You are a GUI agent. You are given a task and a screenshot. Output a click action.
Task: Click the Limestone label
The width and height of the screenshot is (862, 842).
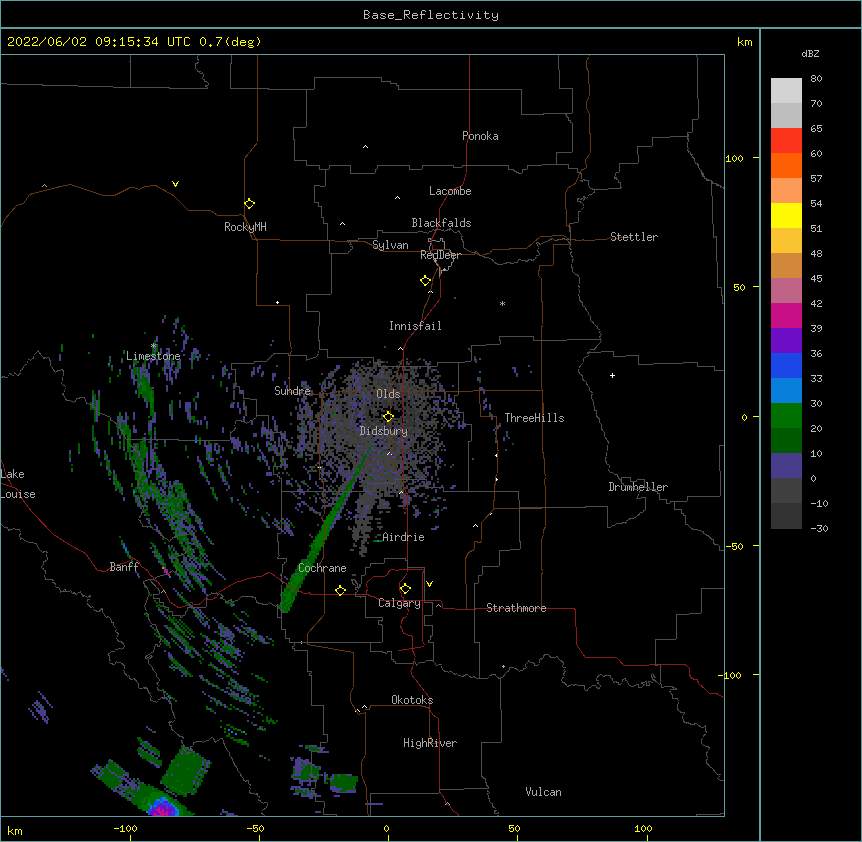(153, 356)
